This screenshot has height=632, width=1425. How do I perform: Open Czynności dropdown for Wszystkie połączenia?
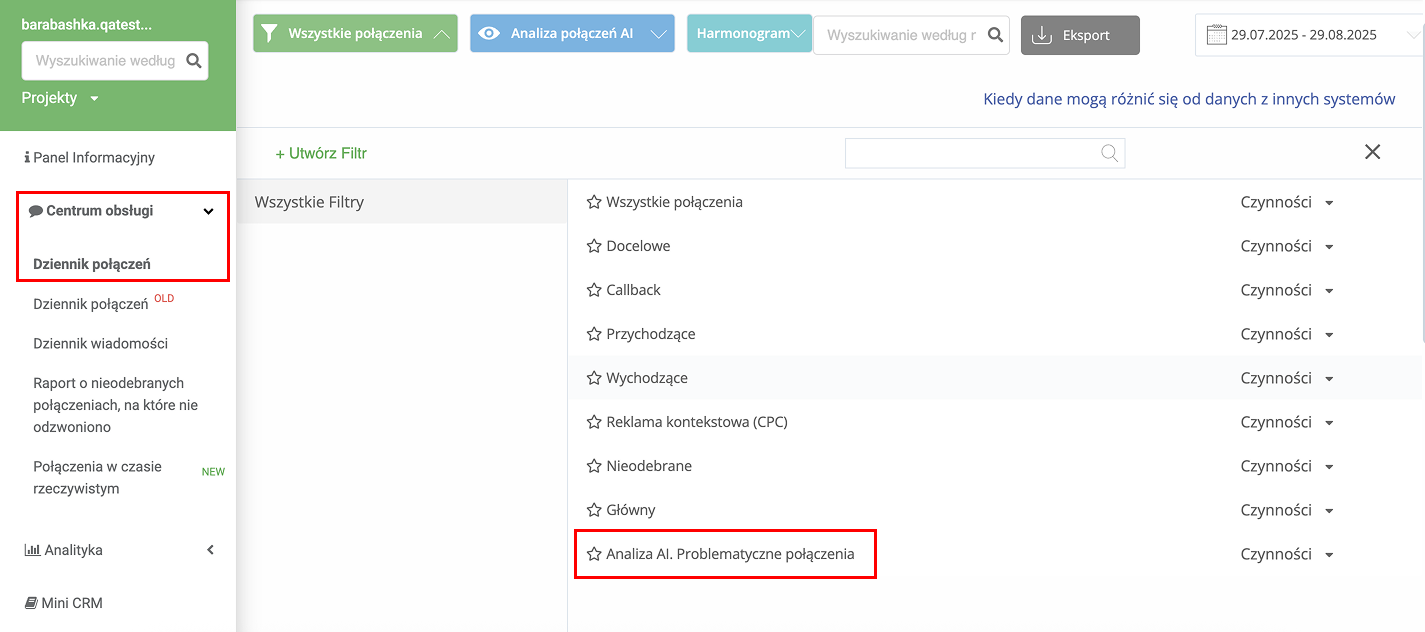[x=1287, y=202]
